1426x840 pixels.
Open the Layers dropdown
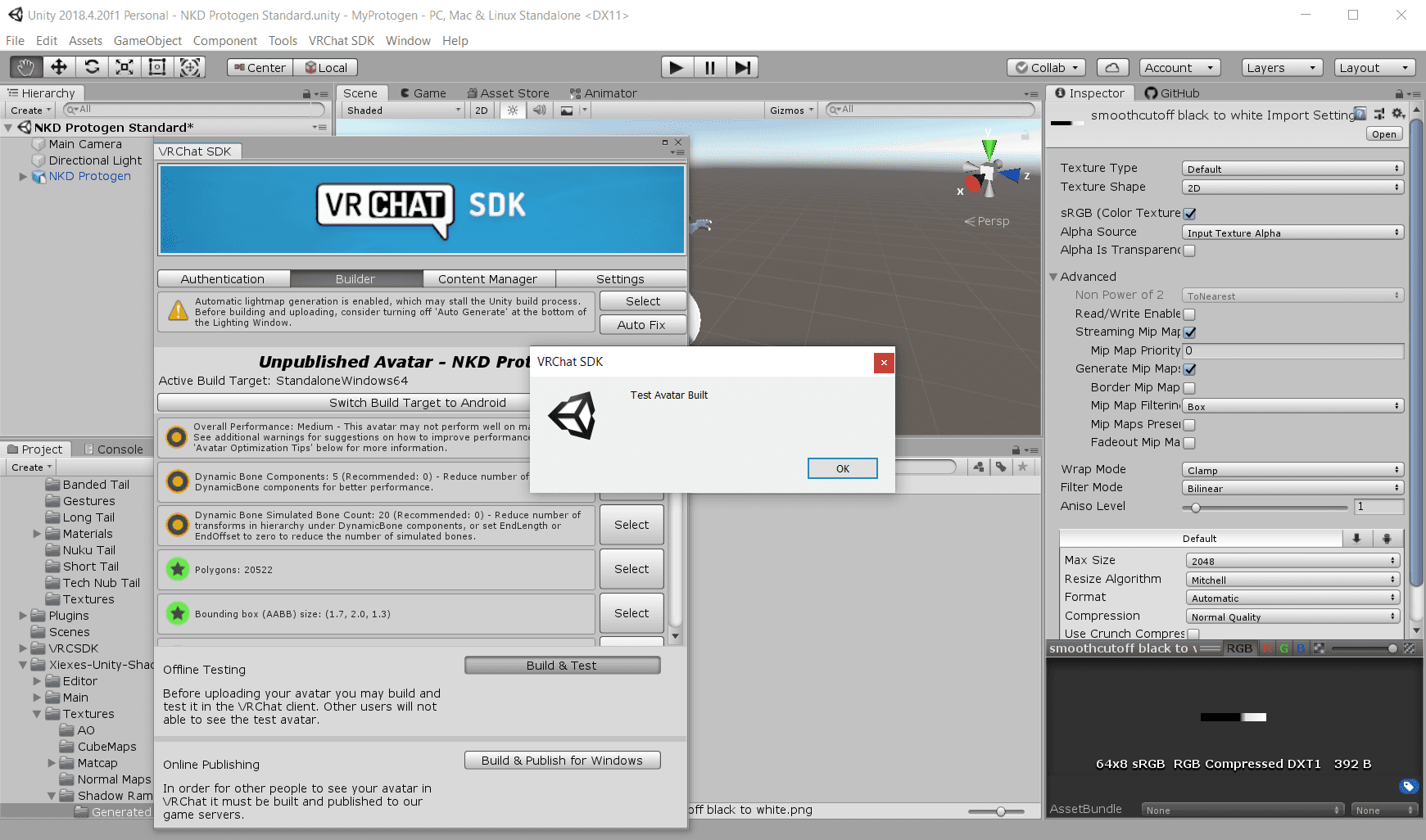pyautogui.click(x=1282, y=68)
